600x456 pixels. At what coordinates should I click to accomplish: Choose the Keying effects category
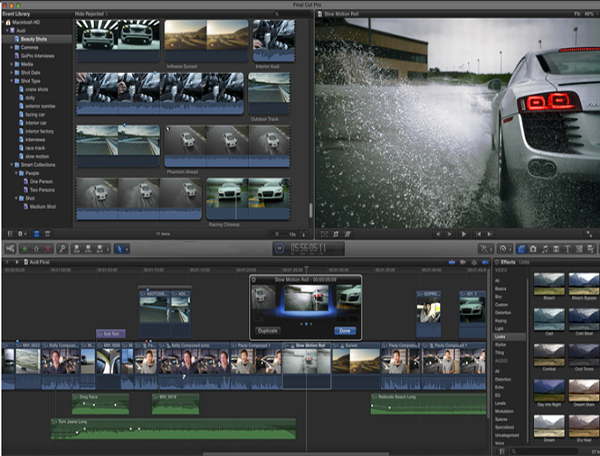(x=501, y=321)
